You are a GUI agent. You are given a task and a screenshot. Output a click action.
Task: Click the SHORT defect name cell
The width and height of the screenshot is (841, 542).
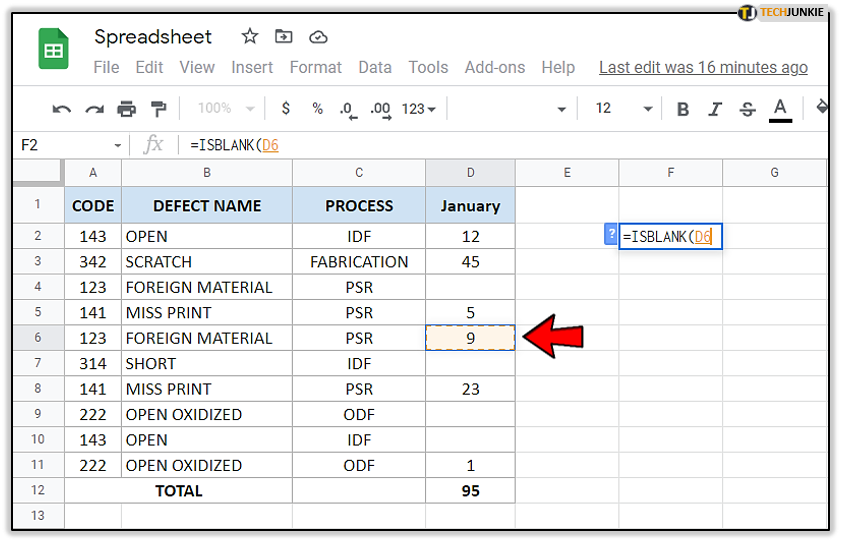coord(207,363)
